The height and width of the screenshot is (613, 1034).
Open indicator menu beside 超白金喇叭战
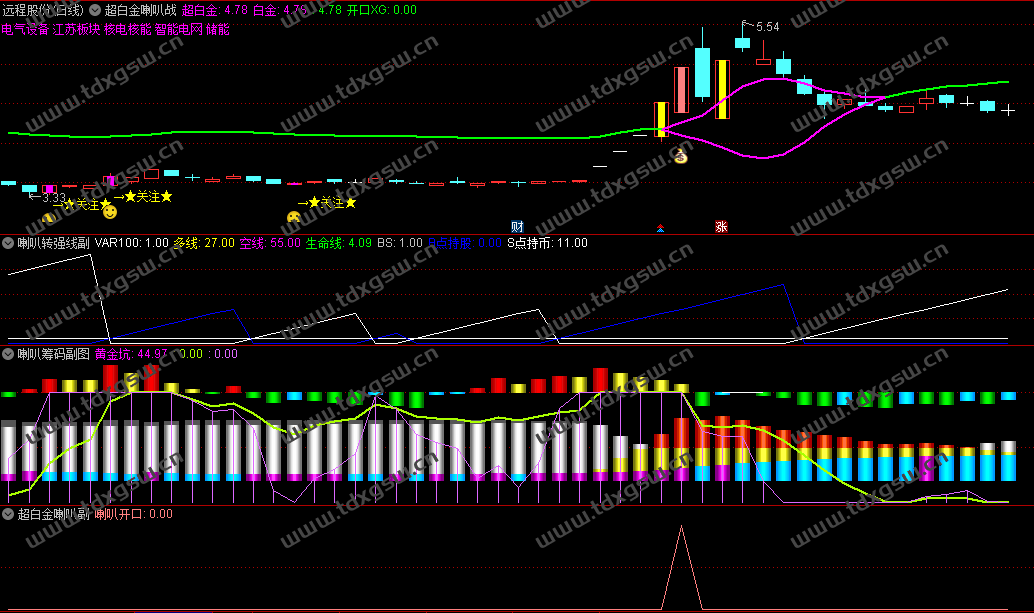pos(95,10)
